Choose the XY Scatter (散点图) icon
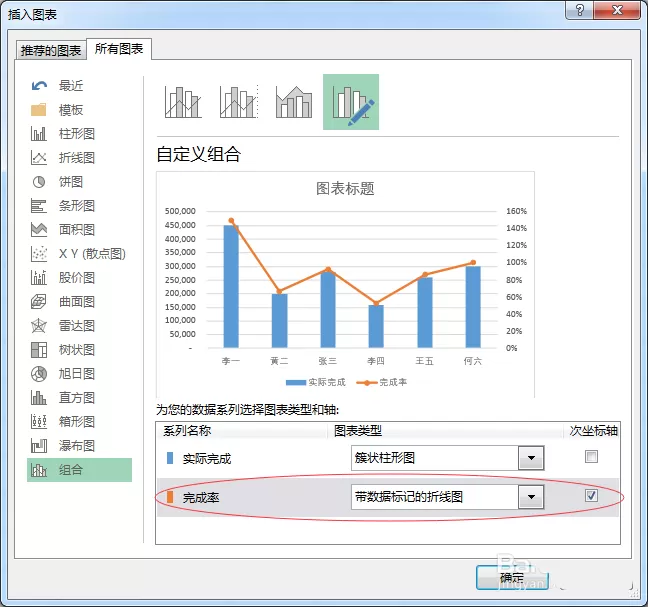 [39, 253]
